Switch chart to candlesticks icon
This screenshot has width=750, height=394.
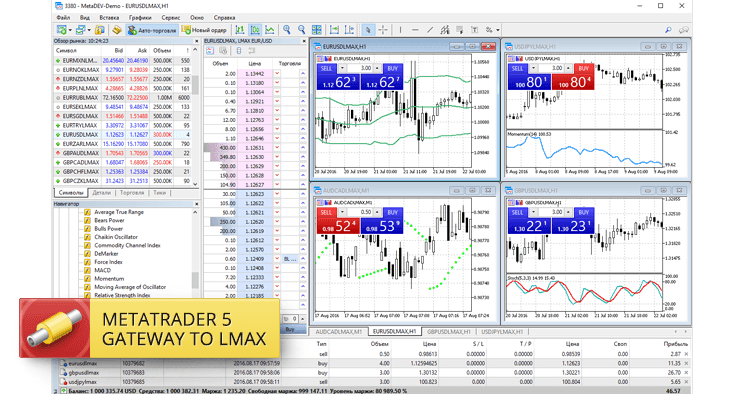point(255,30)
